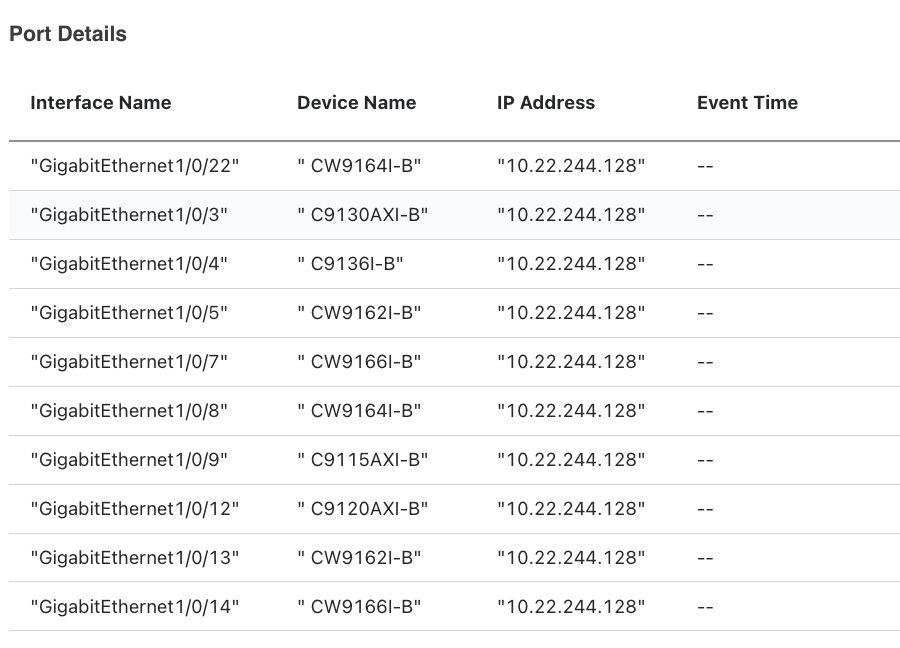Screen dimensions: 900x648
Task: Click device name "C9136I-B"
Action: tap(350, 264)
